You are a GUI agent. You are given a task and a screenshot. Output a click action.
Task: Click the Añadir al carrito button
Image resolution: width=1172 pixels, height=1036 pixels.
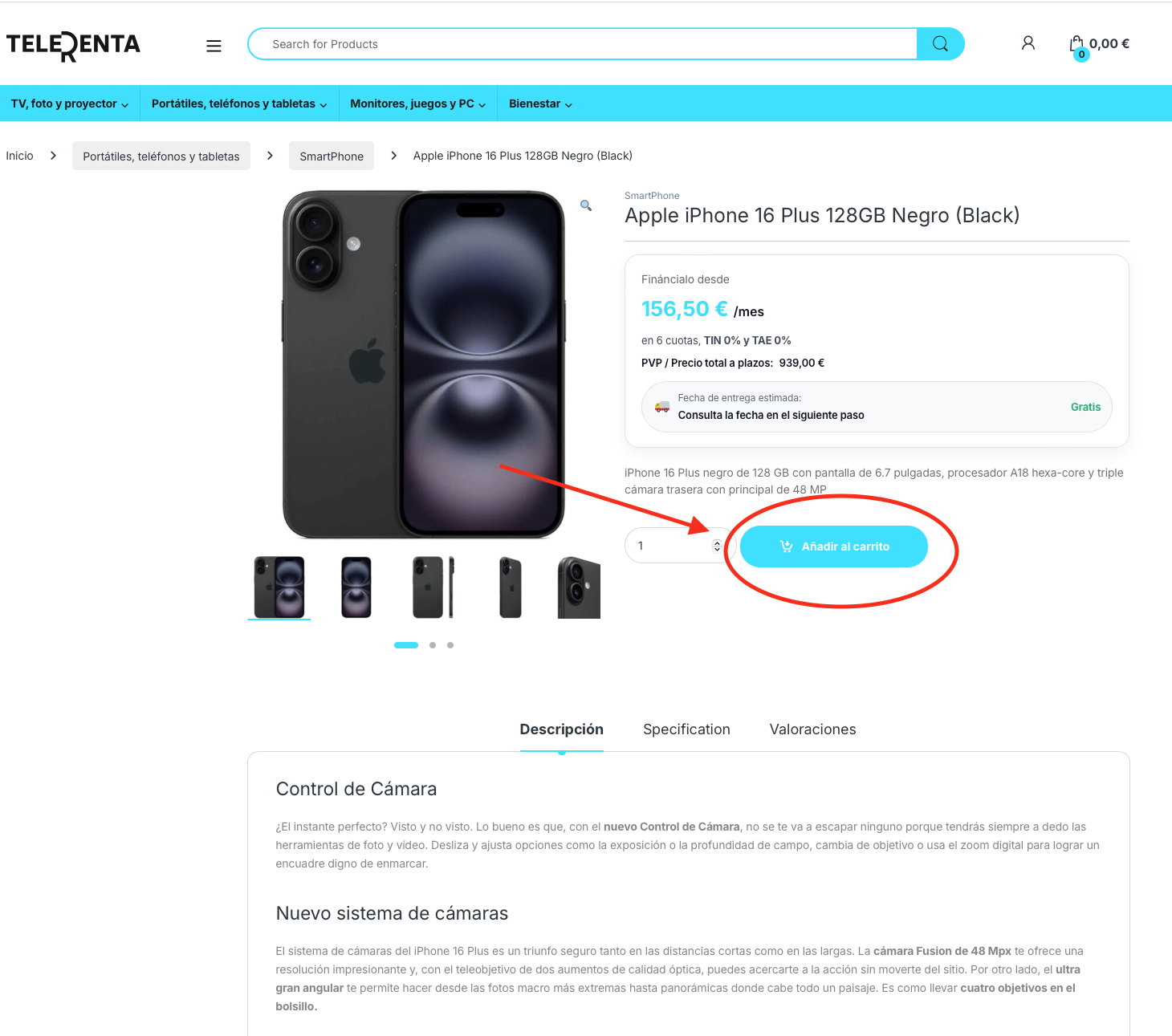[x=833, y=546]
